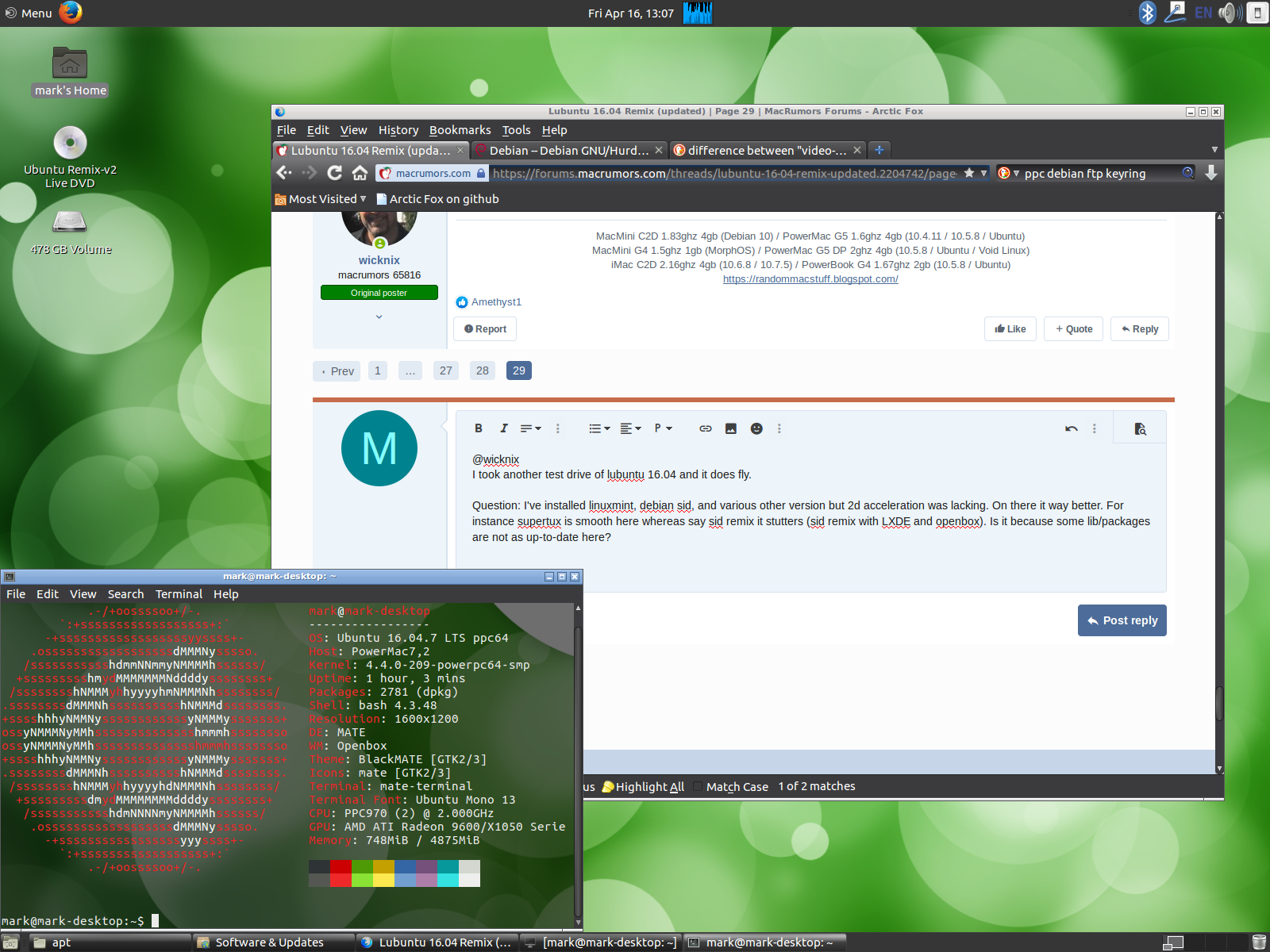Open more options next to the emoji icon
Screen dimensions: 1270x952
click(779, 428)
